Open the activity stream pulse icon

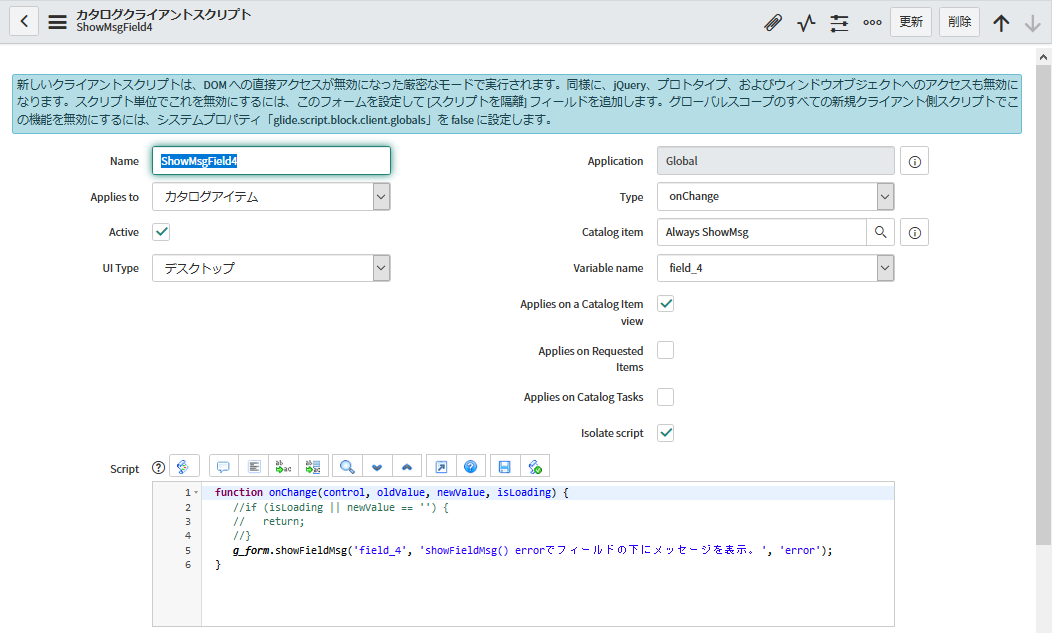[x=806, y=23]
